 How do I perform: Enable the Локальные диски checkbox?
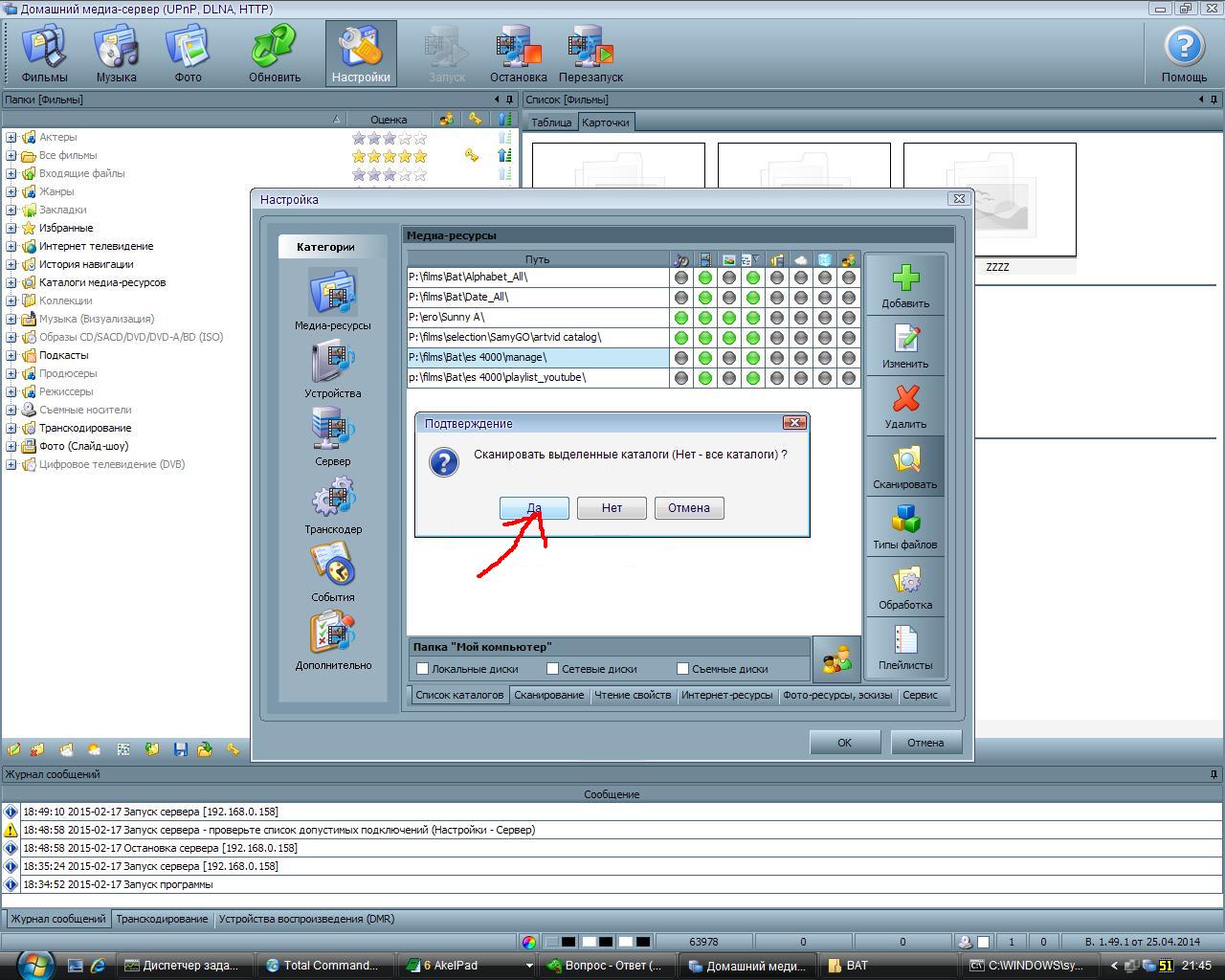(x=422, y=669)
